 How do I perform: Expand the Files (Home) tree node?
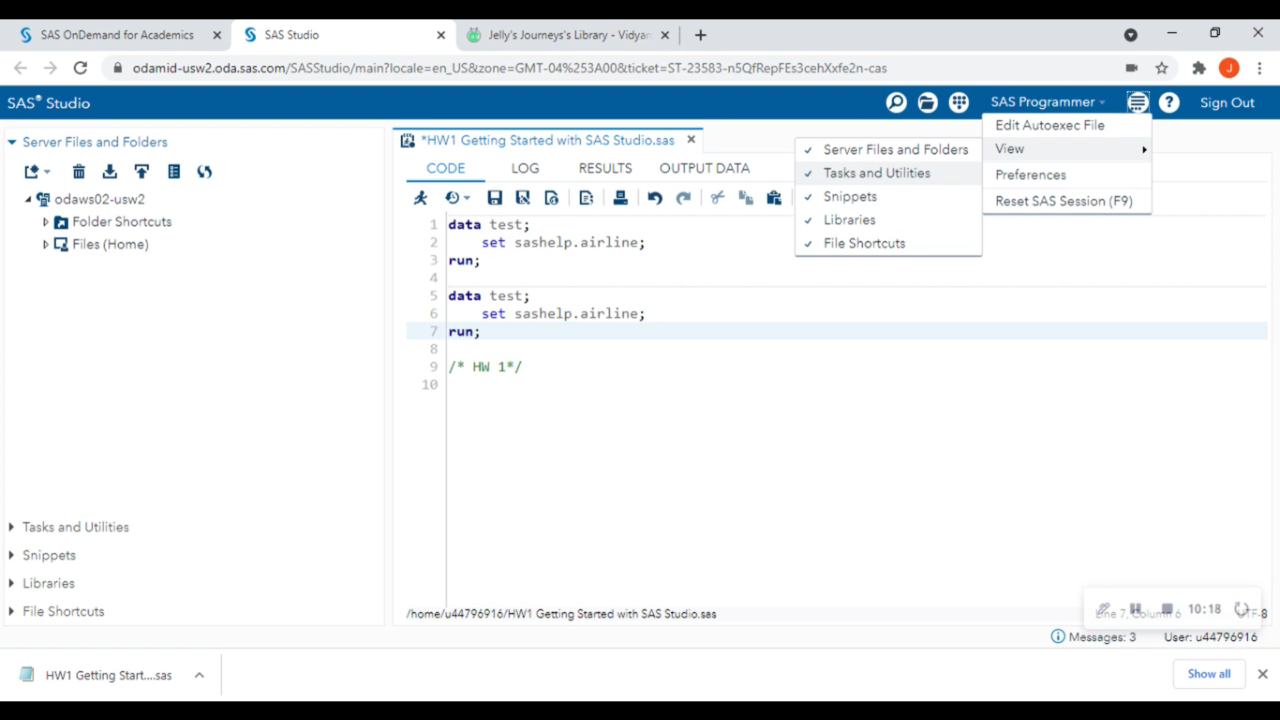[45, 244]
